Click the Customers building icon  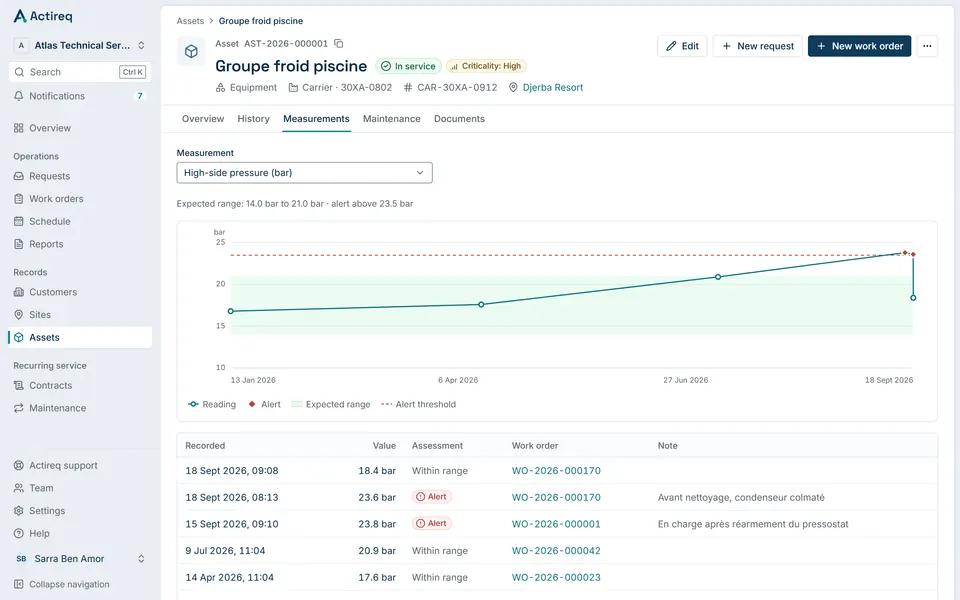point(19,292)
